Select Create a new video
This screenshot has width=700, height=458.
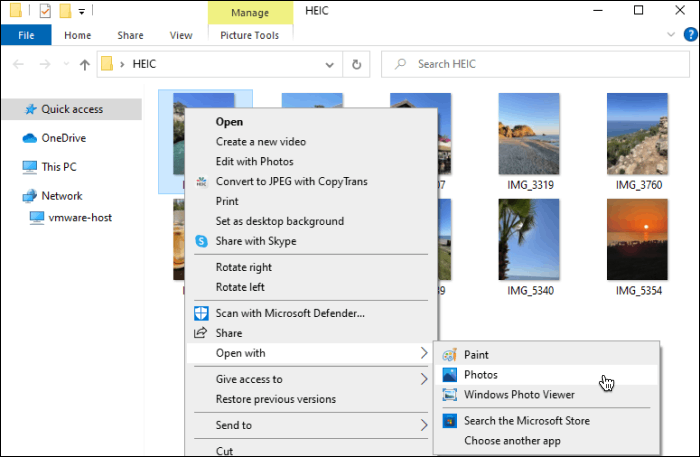(x=311, y=142)
